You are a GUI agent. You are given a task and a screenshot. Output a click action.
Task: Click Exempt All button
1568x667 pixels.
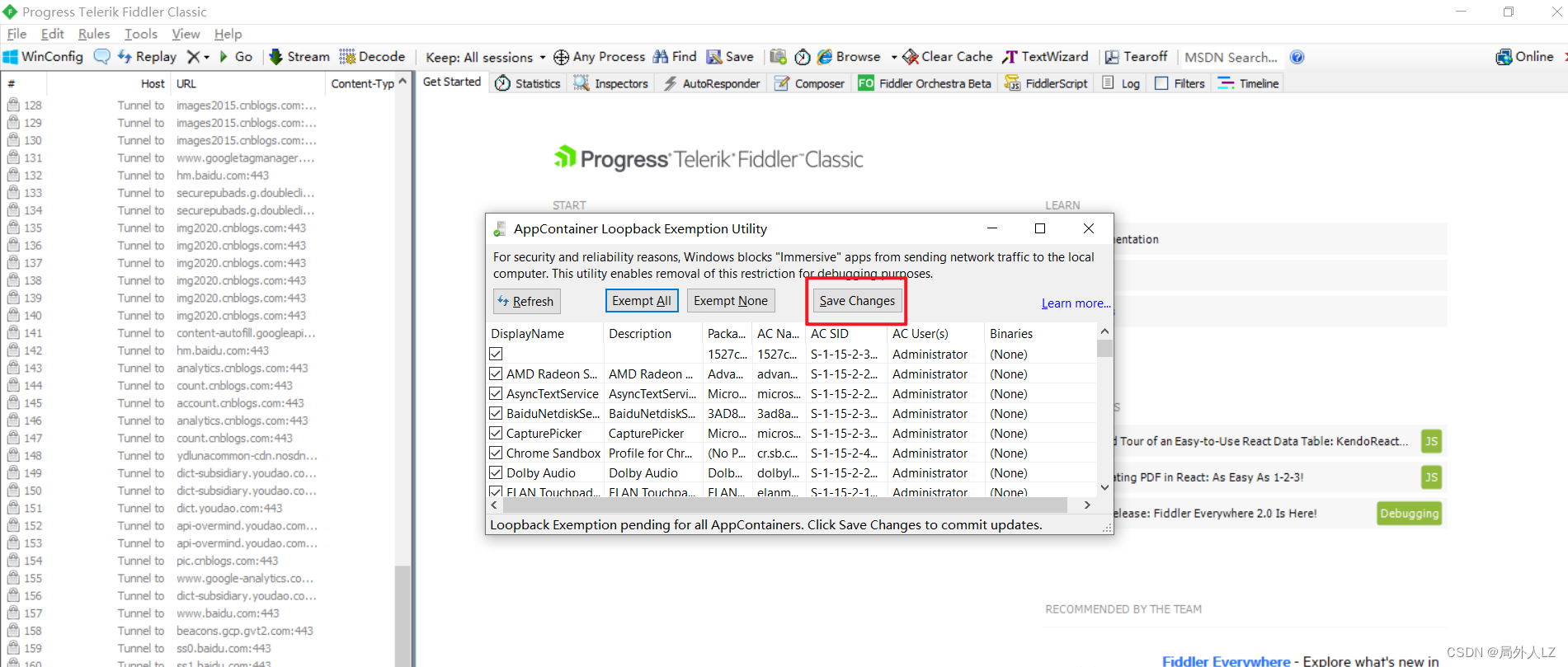point(642,301)
